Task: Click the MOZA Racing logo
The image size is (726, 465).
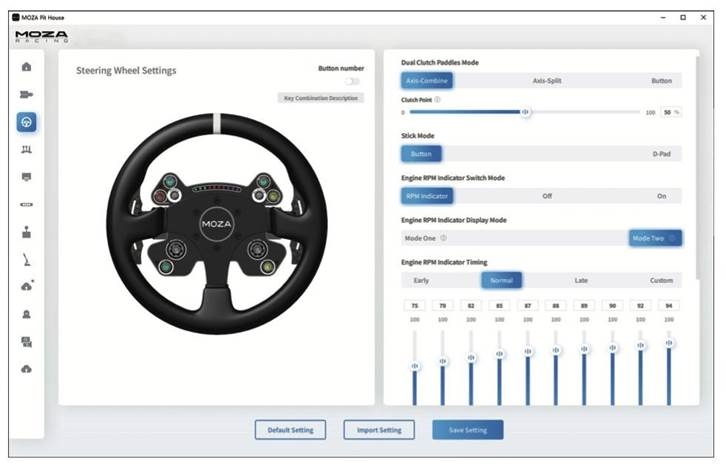Action: (x=42, y=37)
